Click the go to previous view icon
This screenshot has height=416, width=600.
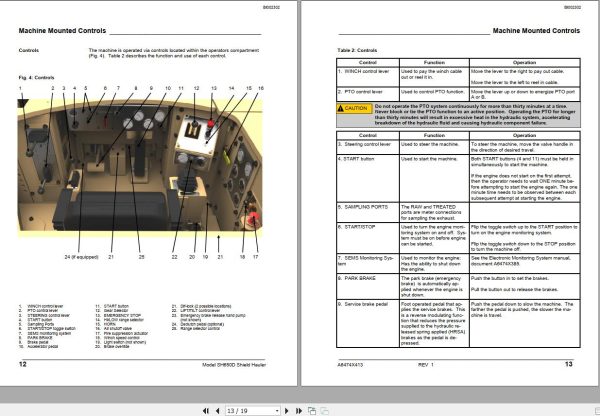click(312, 411)
